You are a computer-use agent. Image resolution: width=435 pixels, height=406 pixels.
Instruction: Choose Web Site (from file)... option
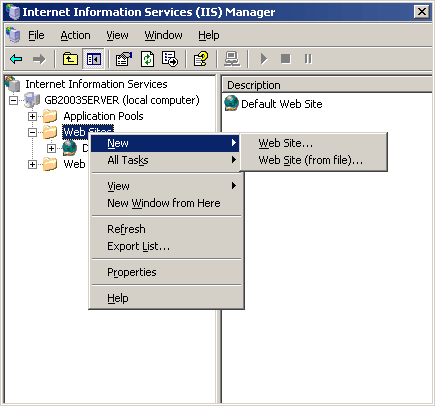click(313, 160)
